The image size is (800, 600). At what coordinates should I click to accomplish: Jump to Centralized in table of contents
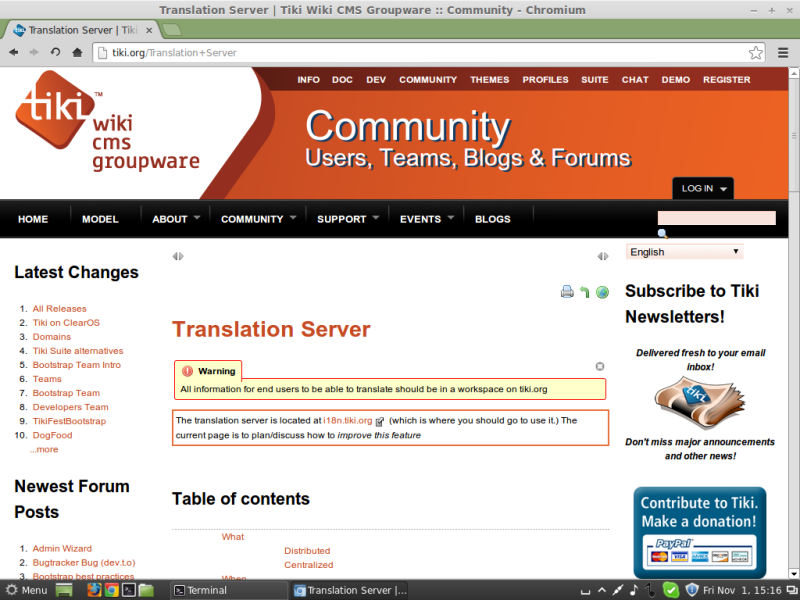(x=309, y=565)
